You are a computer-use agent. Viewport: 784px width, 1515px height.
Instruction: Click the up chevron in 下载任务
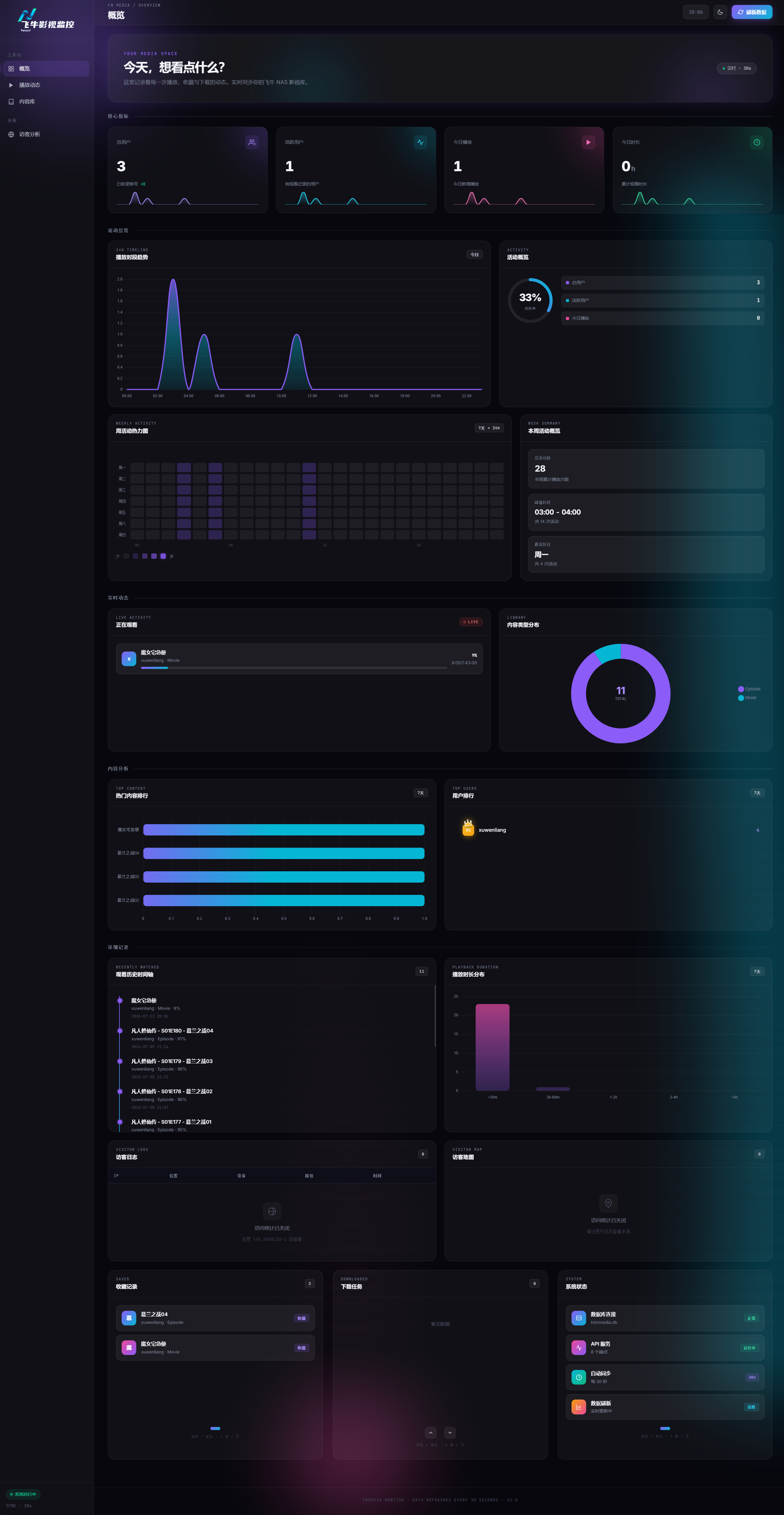[x=431, y=1433]
